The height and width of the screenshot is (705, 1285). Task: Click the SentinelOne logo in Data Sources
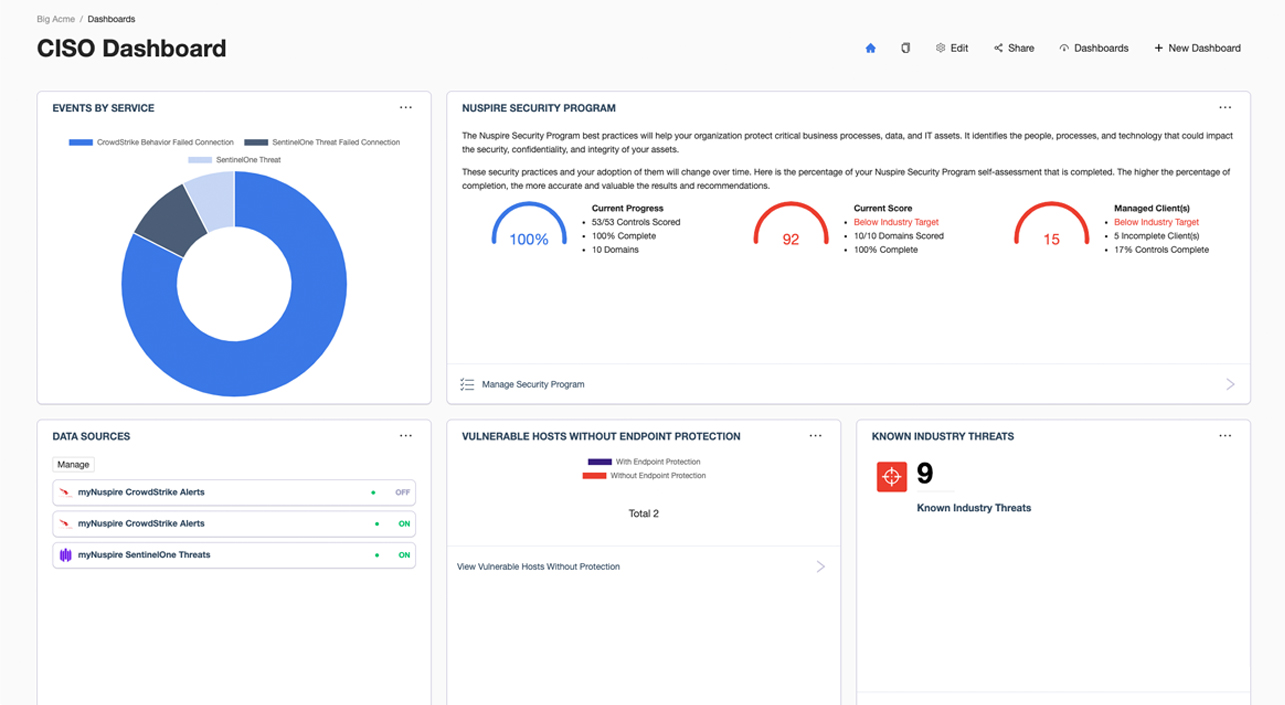click(x=66, y=554)
